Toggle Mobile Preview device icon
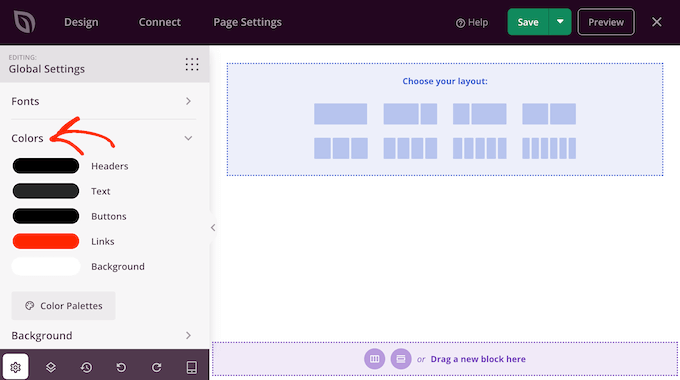The width and height of the screenshot is (680, 380). pos(191,367)
